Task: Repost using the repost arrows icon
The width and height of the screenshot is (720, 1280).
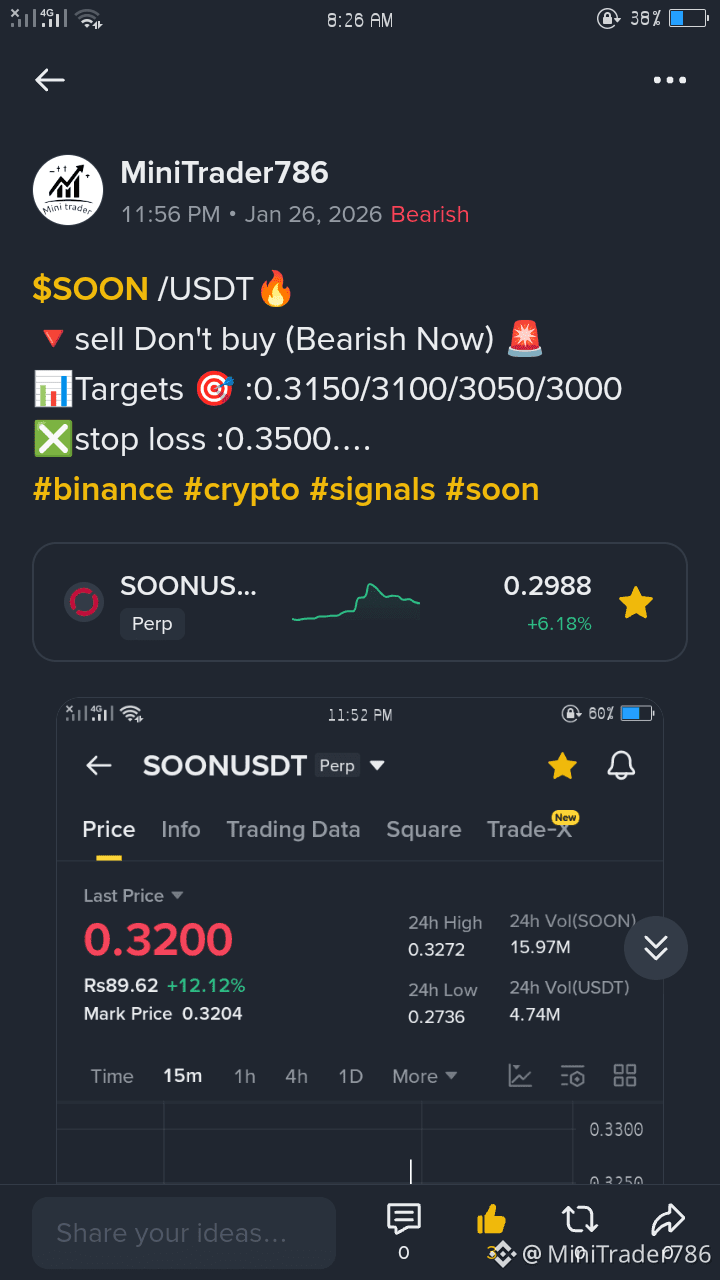Action: tap(579, 1219)
